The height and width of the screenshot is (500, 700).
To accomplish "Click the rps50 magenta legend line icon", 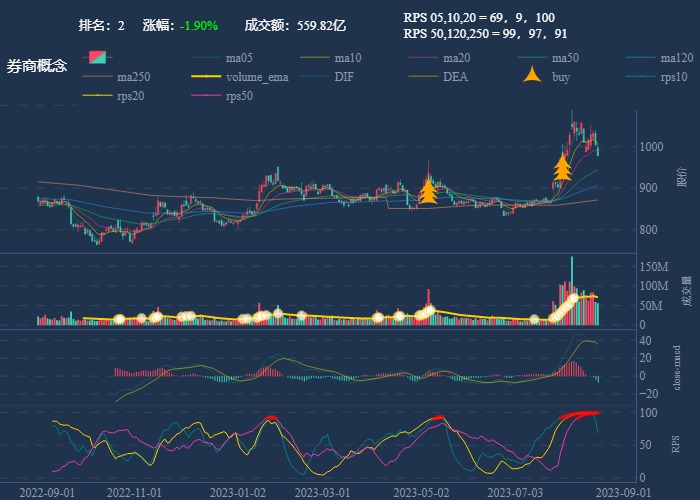I will (x=209, y=96).
